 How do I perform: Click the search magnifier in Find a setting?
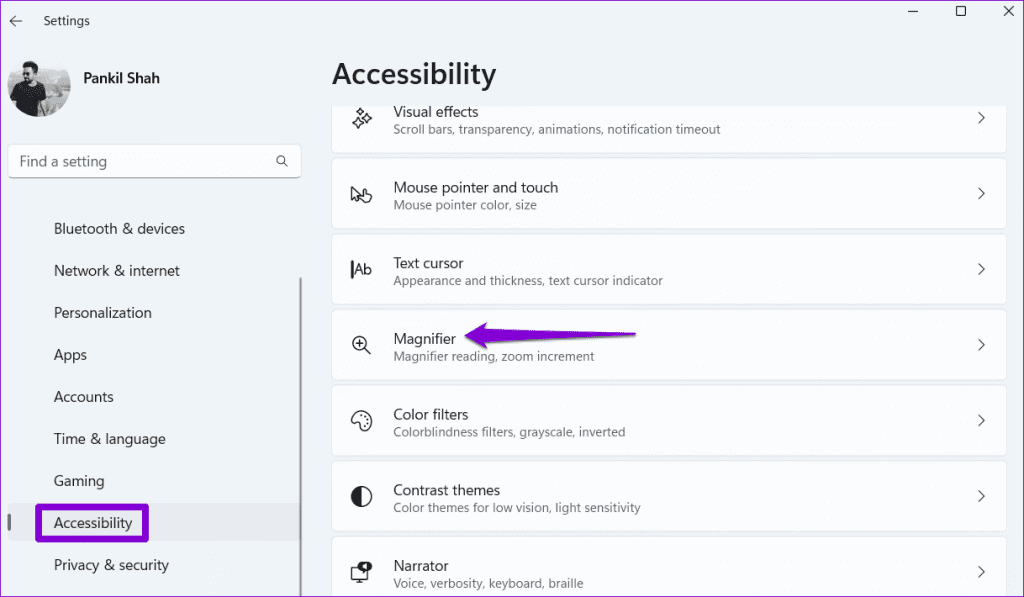tap(282, 161)
